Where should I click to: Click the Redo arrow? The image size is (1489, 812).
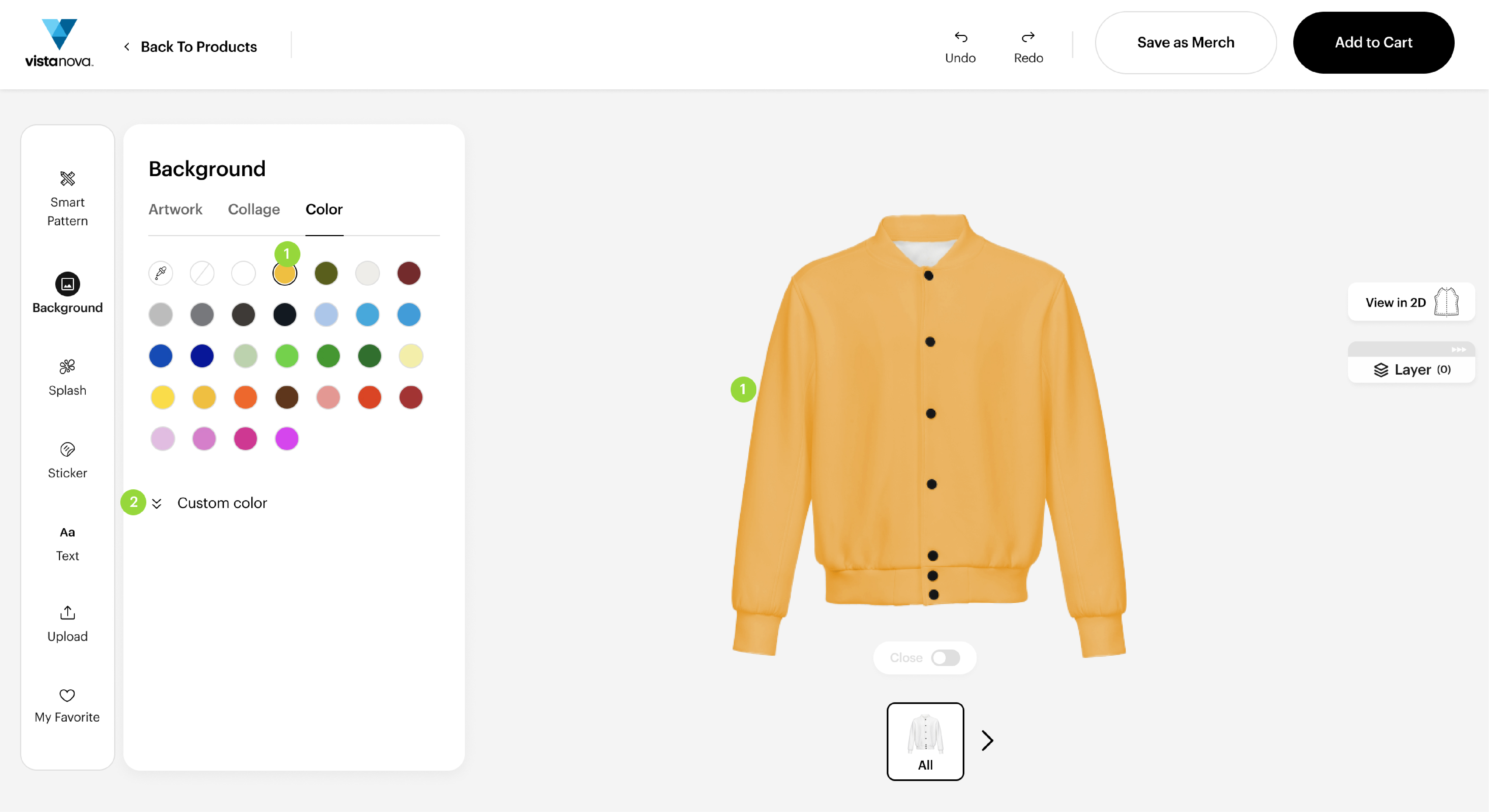click(x=1028, y=38)
